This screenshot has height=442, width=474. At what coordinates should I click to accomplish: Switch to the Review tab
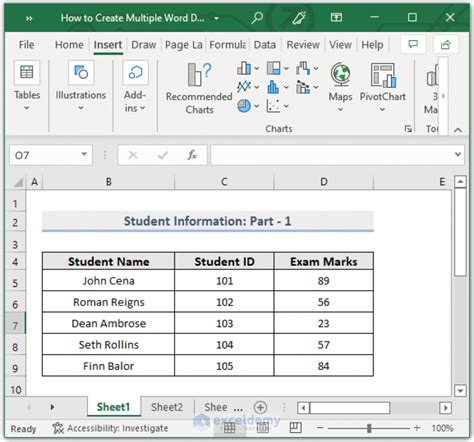pos(303,45)
